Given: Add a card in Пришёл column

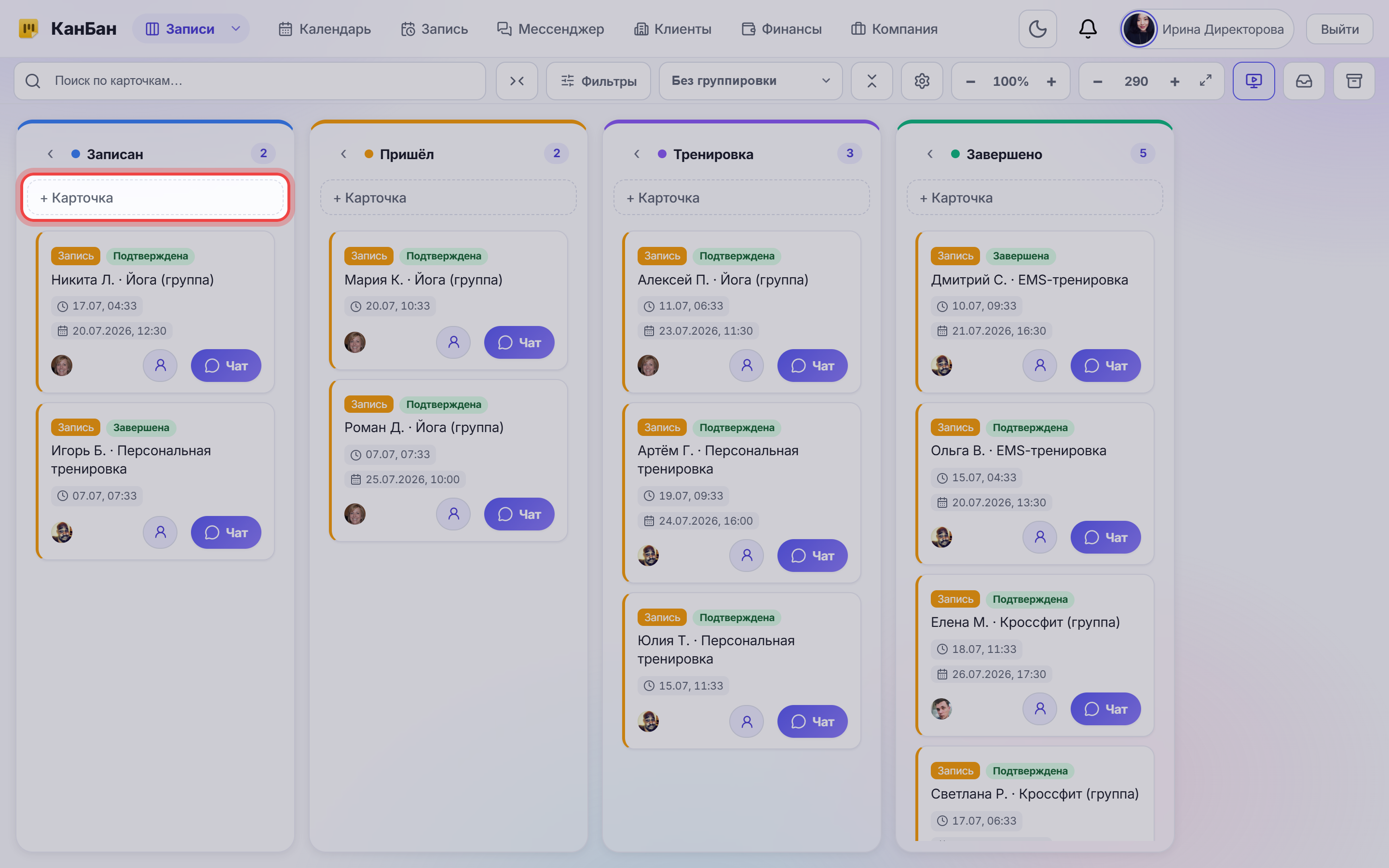Looking at the screenshot, I should (448, 198).
